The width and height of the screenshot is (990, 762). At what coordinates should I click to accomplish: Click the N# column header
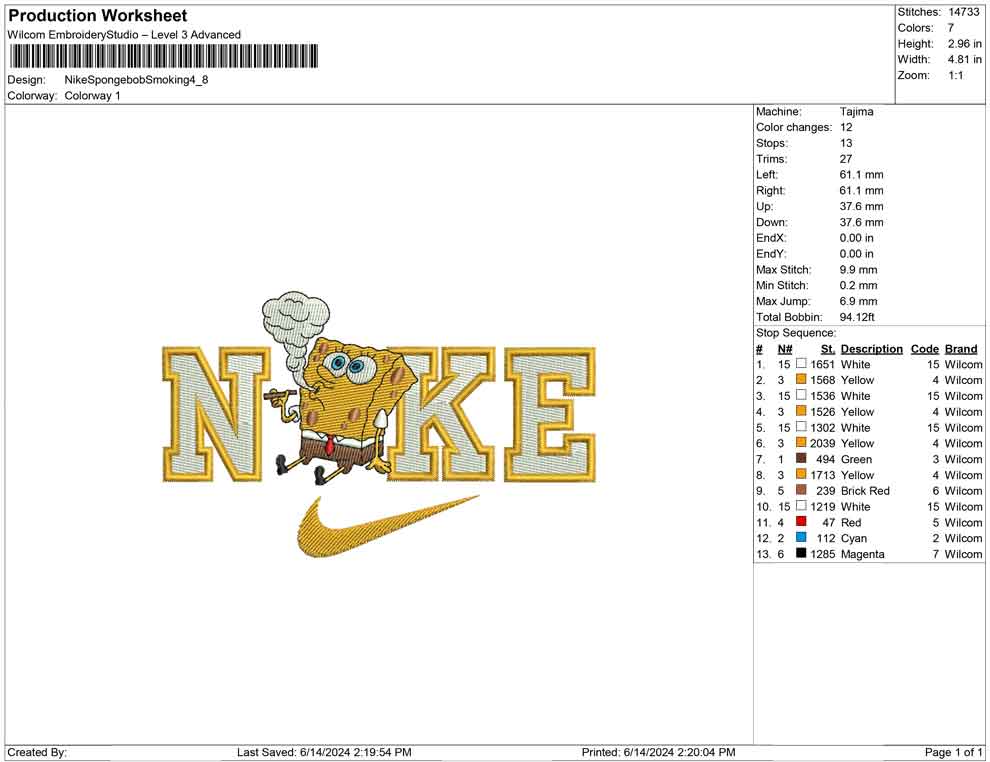tap(785, 349)
